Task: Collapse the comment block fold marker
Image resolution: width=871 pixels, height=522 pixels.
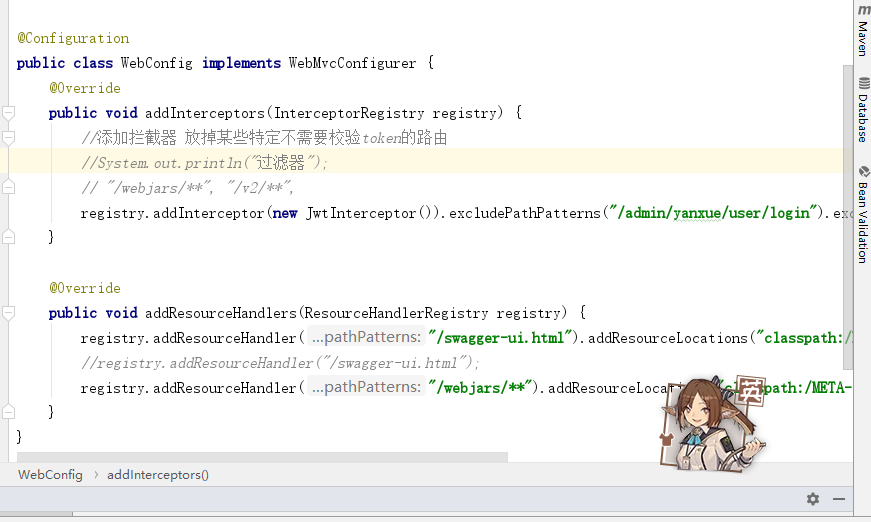Action: pyautogui.click(x=8, y=138)
